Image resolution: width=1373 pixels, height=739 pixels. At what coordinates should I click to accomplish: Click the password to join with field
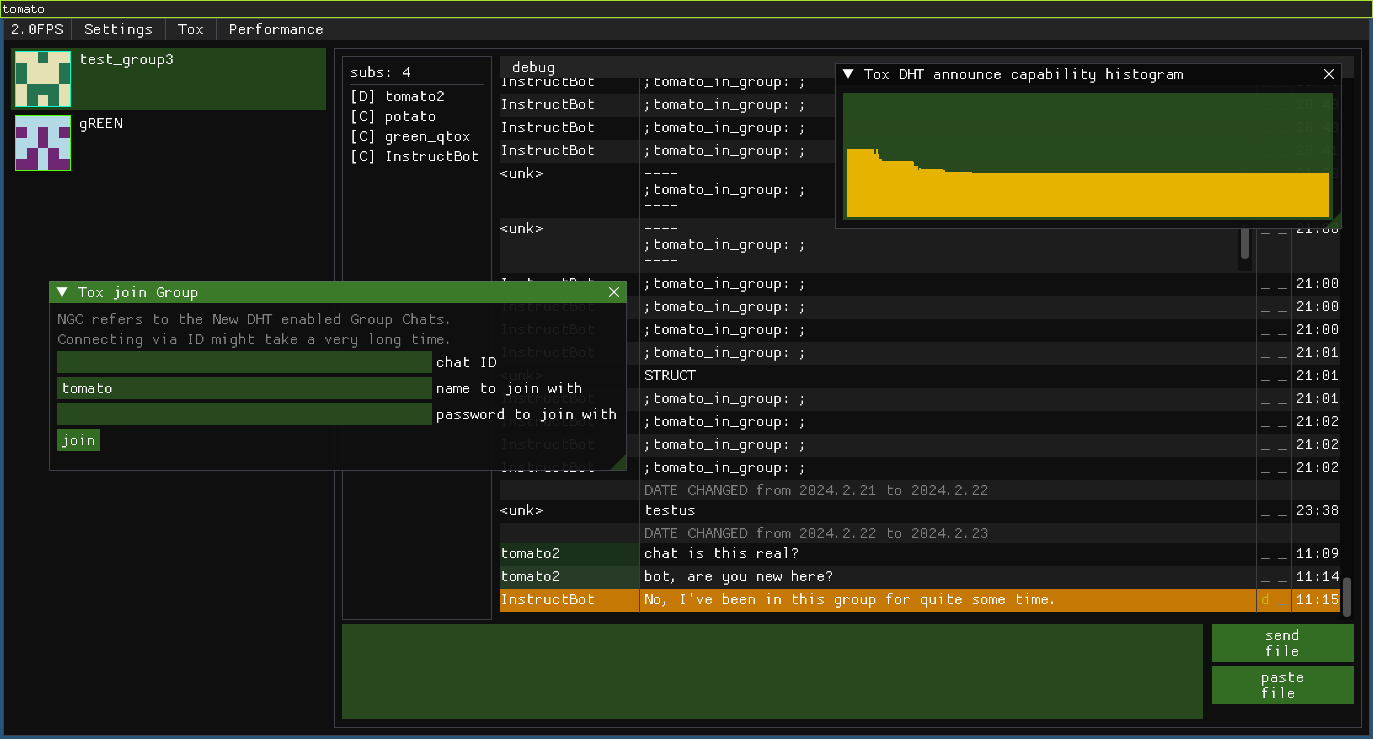243,414
